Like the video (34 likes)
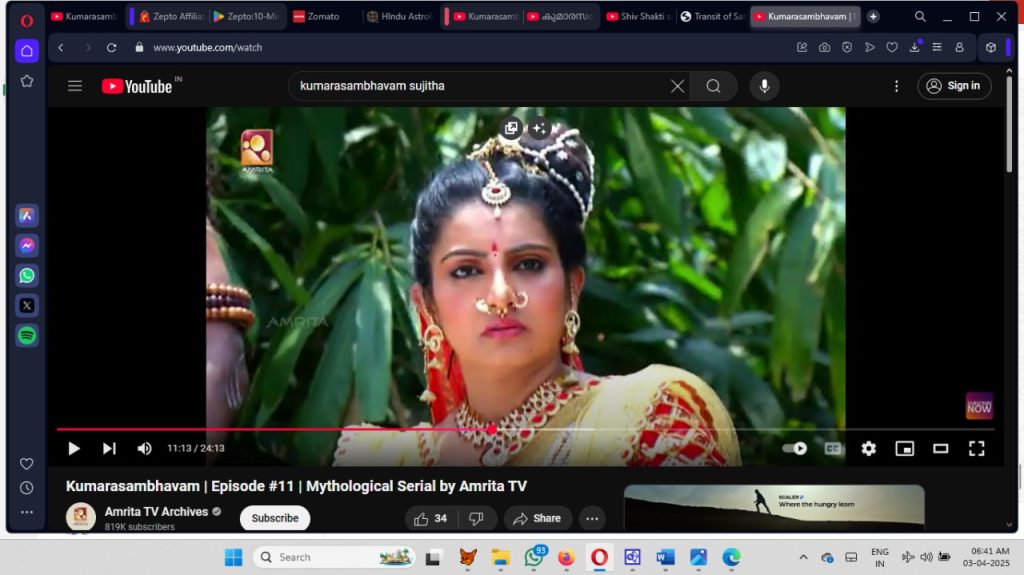Screen dimensions: 1024x575 430,518
